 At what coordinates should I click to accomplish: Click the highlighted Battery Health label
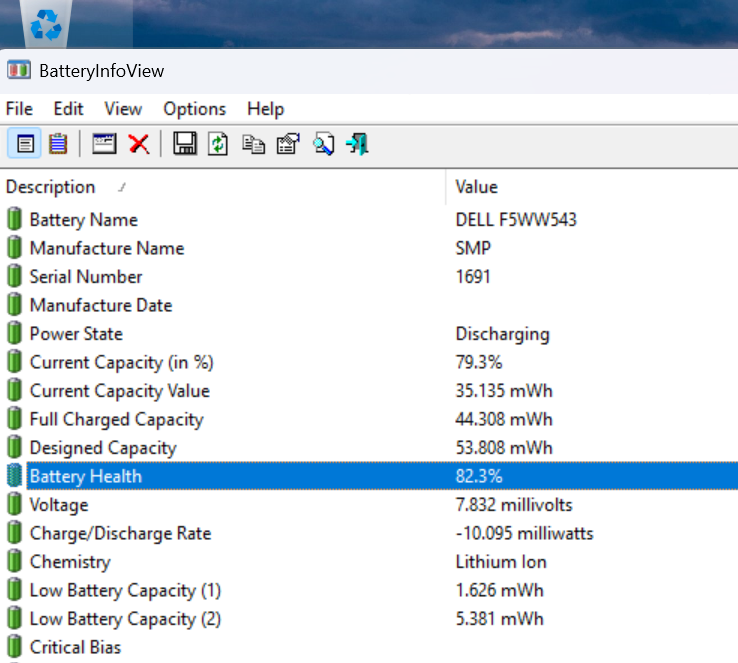pos(86,476)
